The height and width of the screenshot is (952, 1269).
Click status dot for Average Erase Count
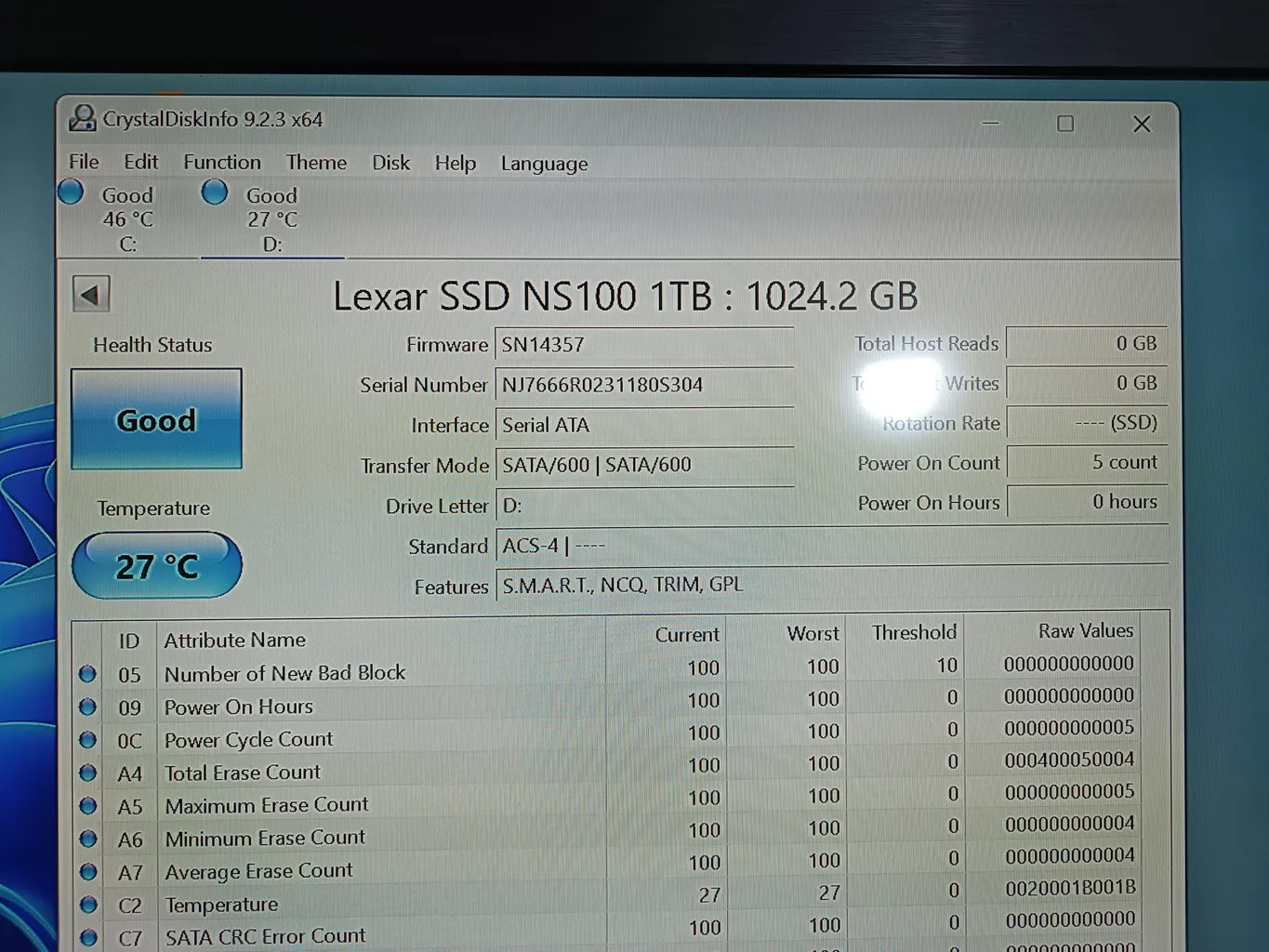(x=88, y=872)
